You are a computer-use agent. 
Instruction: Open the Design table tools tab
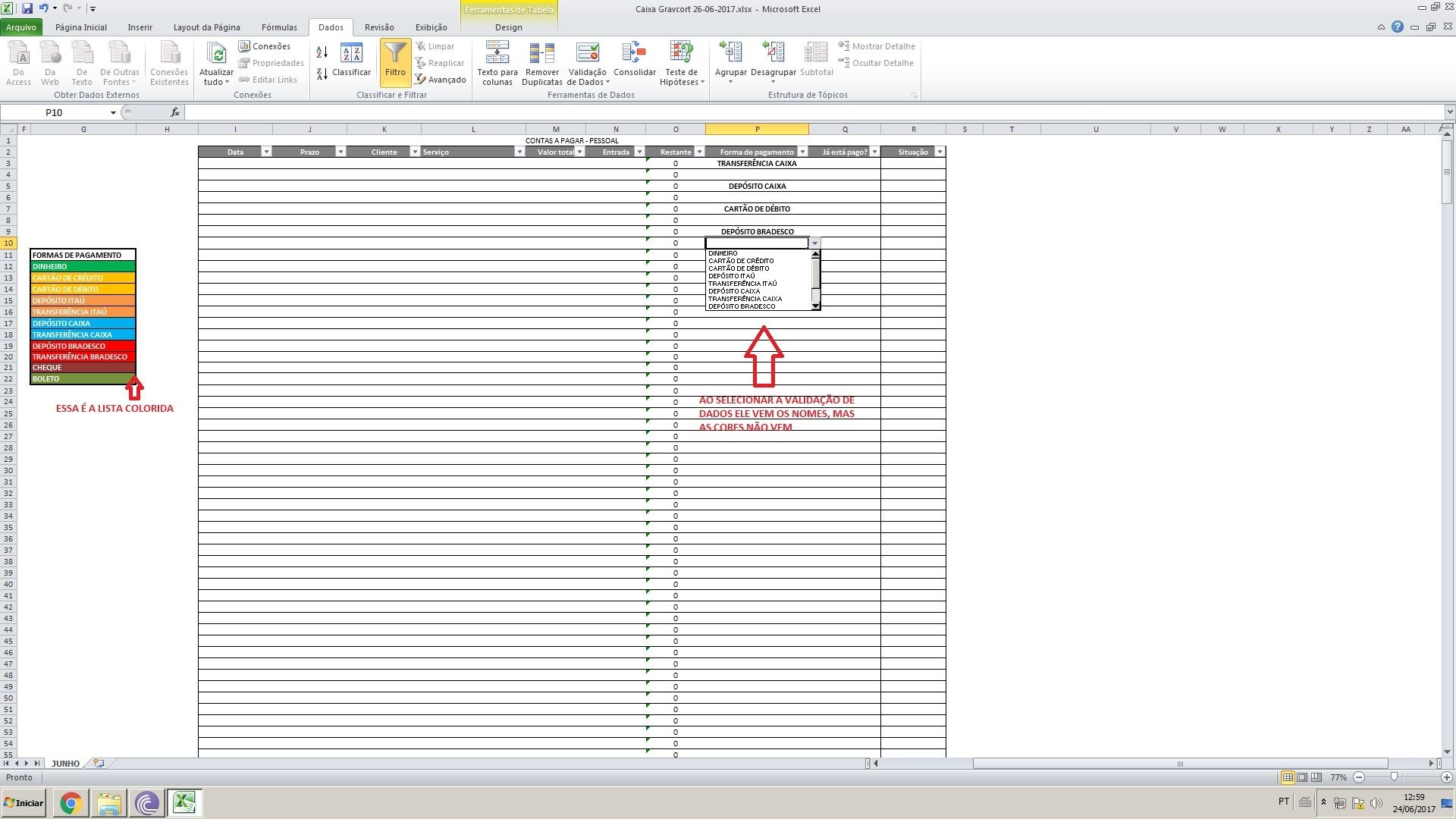pyautogui.click(x=509, y=27)
